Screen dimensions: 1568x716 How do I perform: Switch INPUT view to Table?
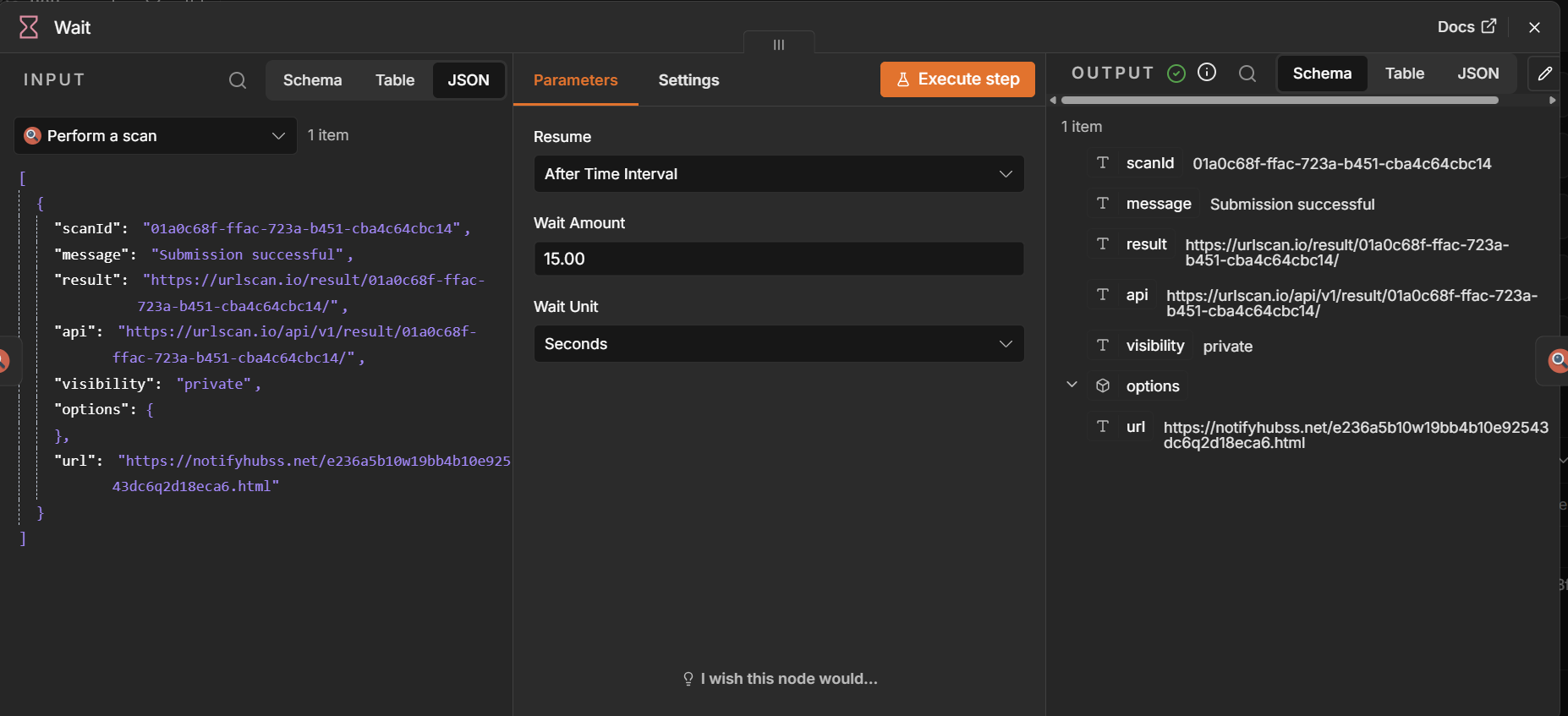[395, 80]
